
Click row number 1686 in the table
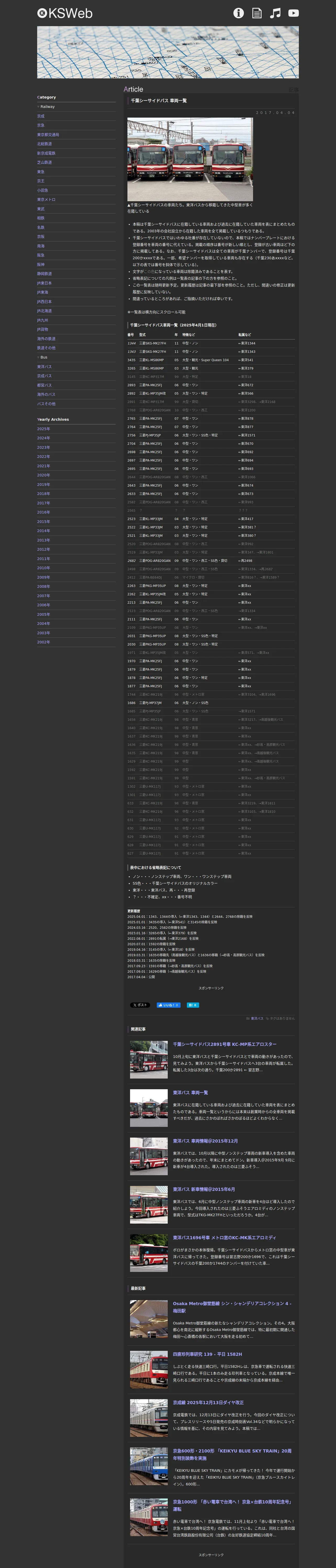coord(132,703)
